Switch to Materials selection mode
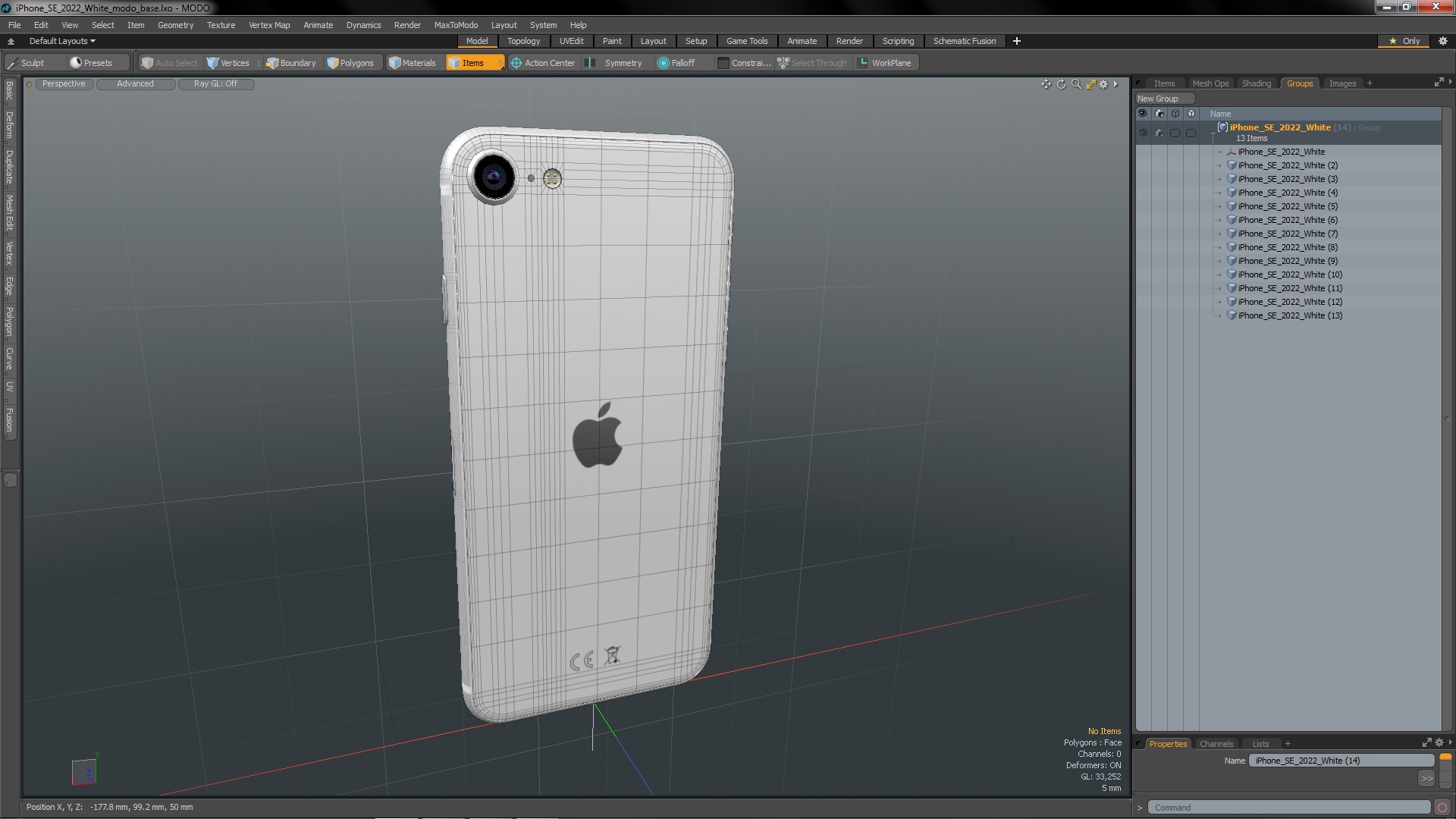This screenshot has height=819, width=1456. coord(413,63)
